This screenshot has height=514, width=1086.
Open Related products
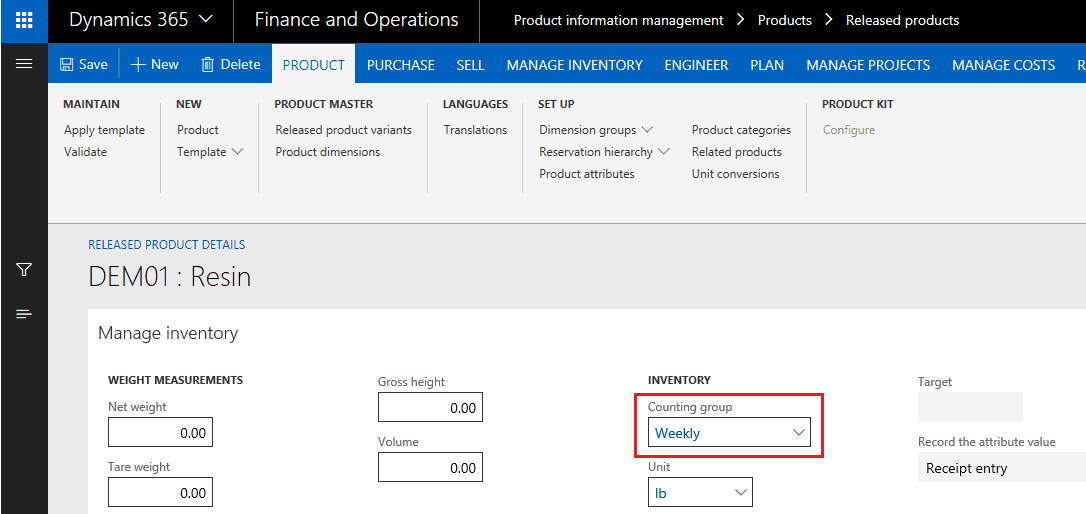tap(737, 152)
